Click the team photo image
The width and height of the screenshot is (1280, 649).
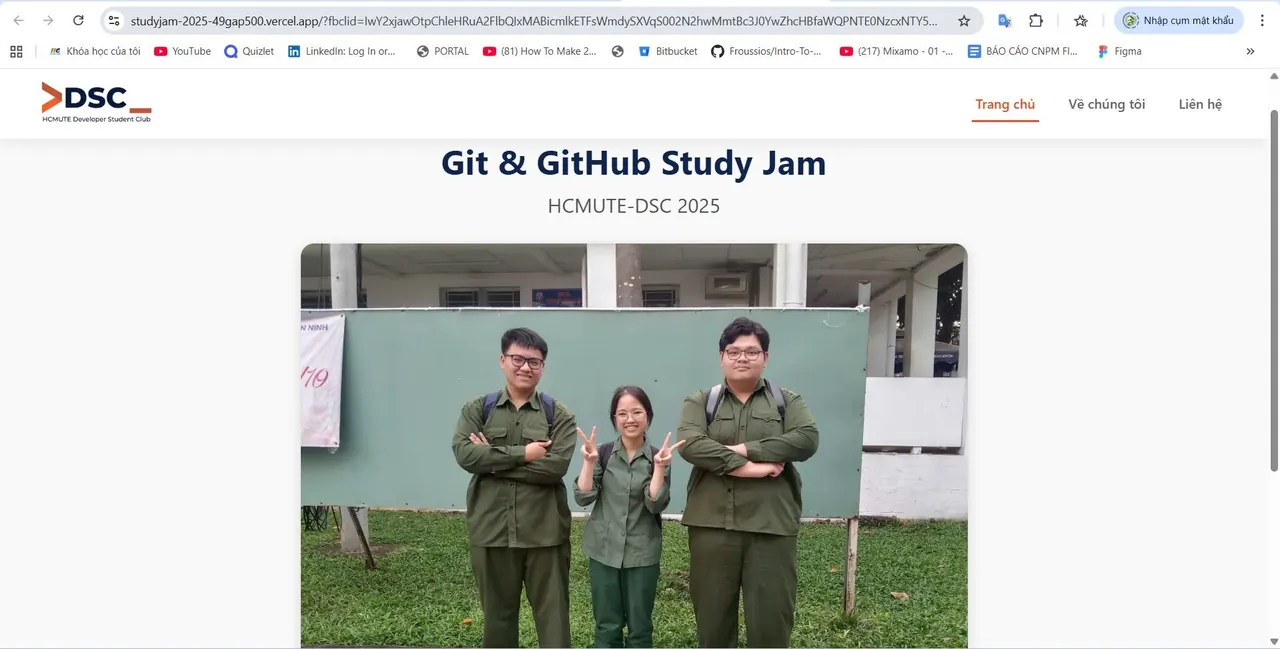(634, 446)
